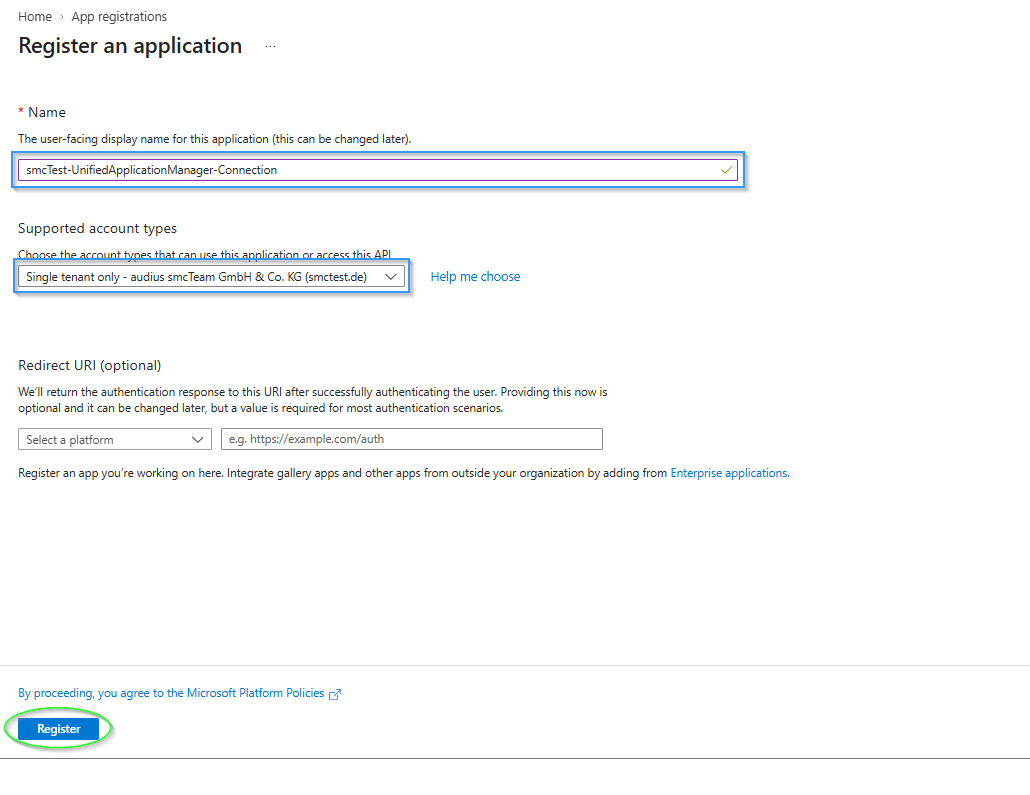The image size is (1030, 795).
Task: Open the Select a platform dropdown
Action: [x=115, y=440]
